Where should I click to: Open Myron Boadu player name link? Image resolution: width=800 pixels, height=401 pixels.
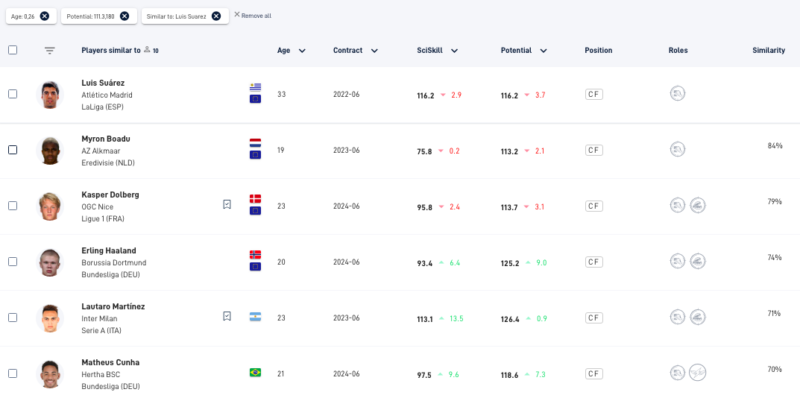[x=106, y=139]
